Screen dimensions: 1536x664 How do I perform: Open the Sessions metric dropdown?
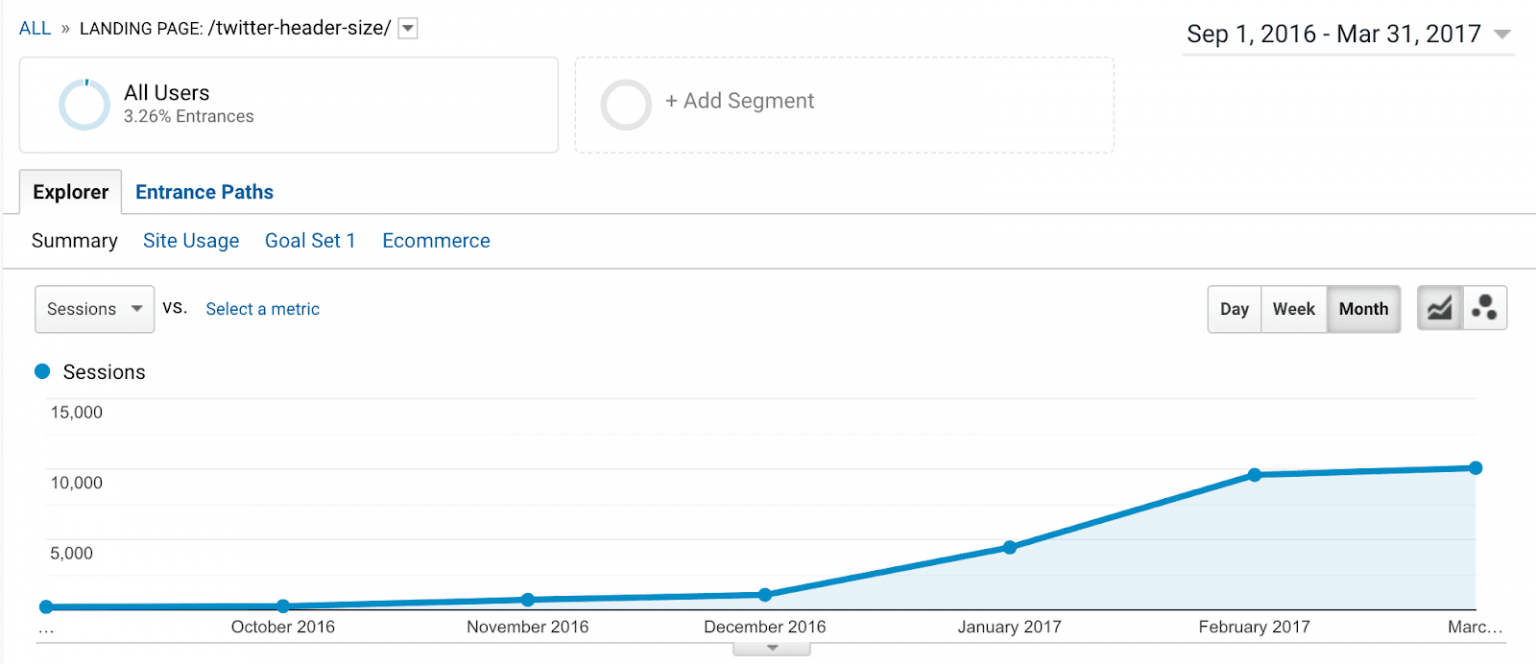[94, 309]
